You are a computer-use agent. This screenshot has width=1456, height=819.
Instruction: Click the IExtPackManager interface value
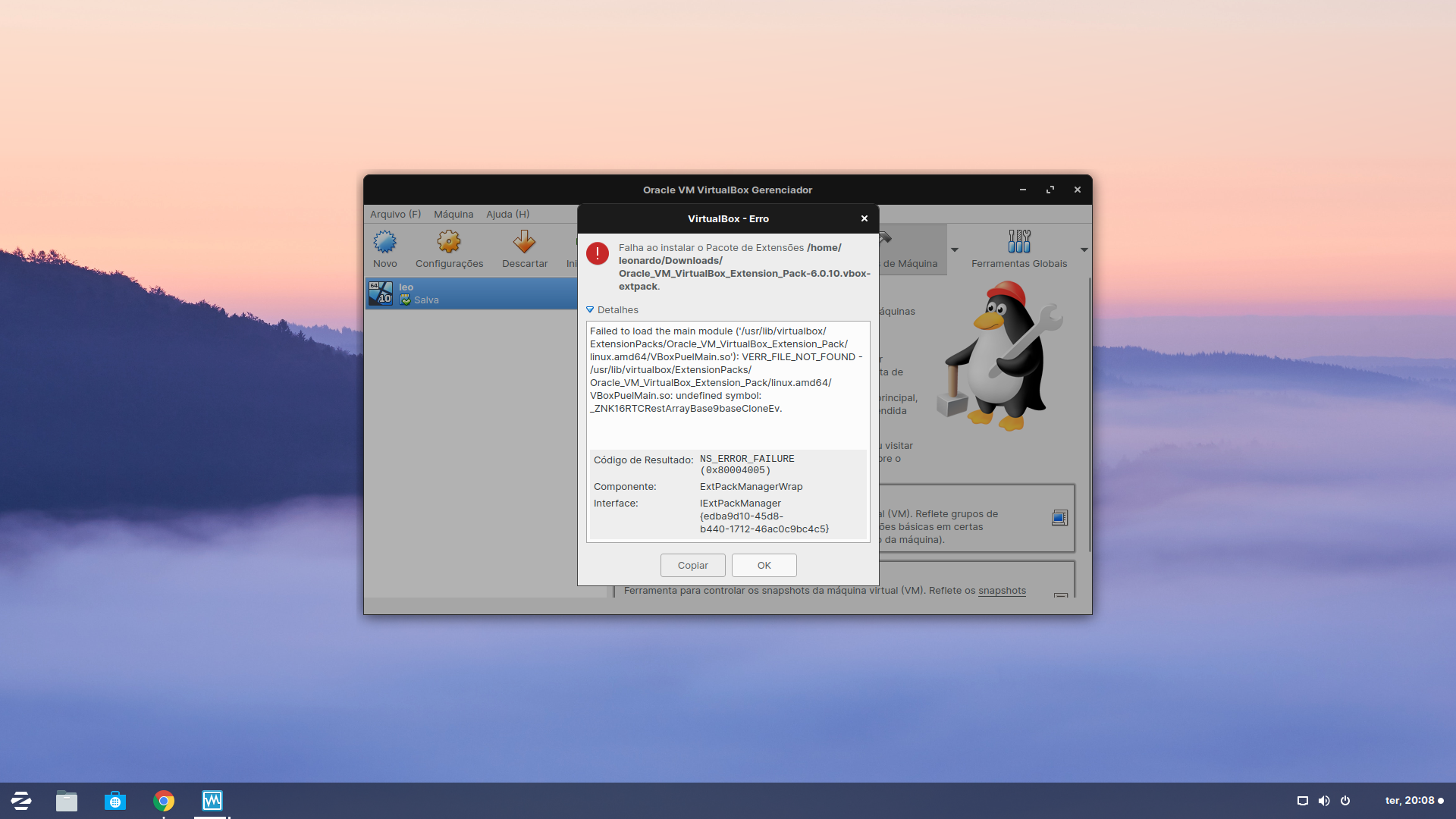[764, 516]
